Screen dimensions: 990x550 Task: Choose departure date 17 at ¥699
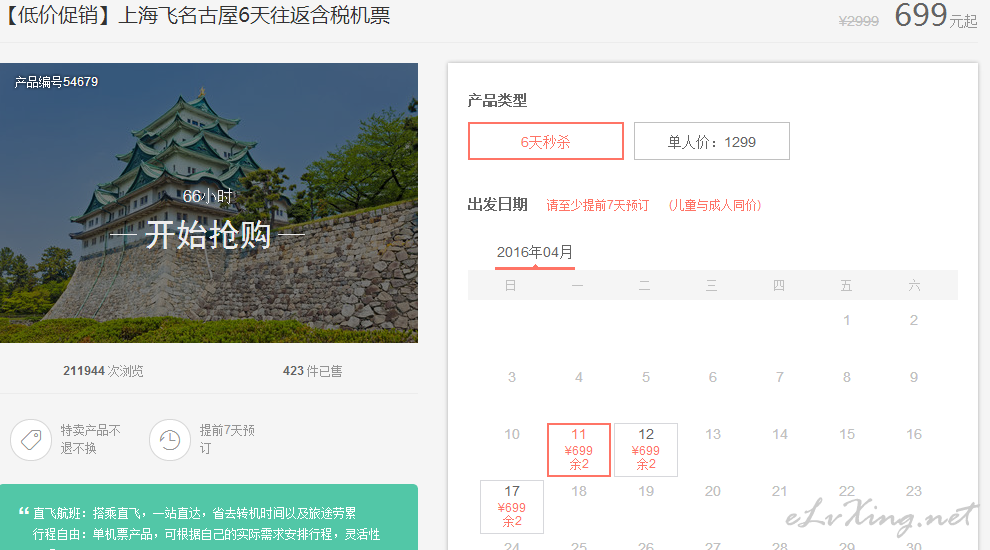coord(512,506)
